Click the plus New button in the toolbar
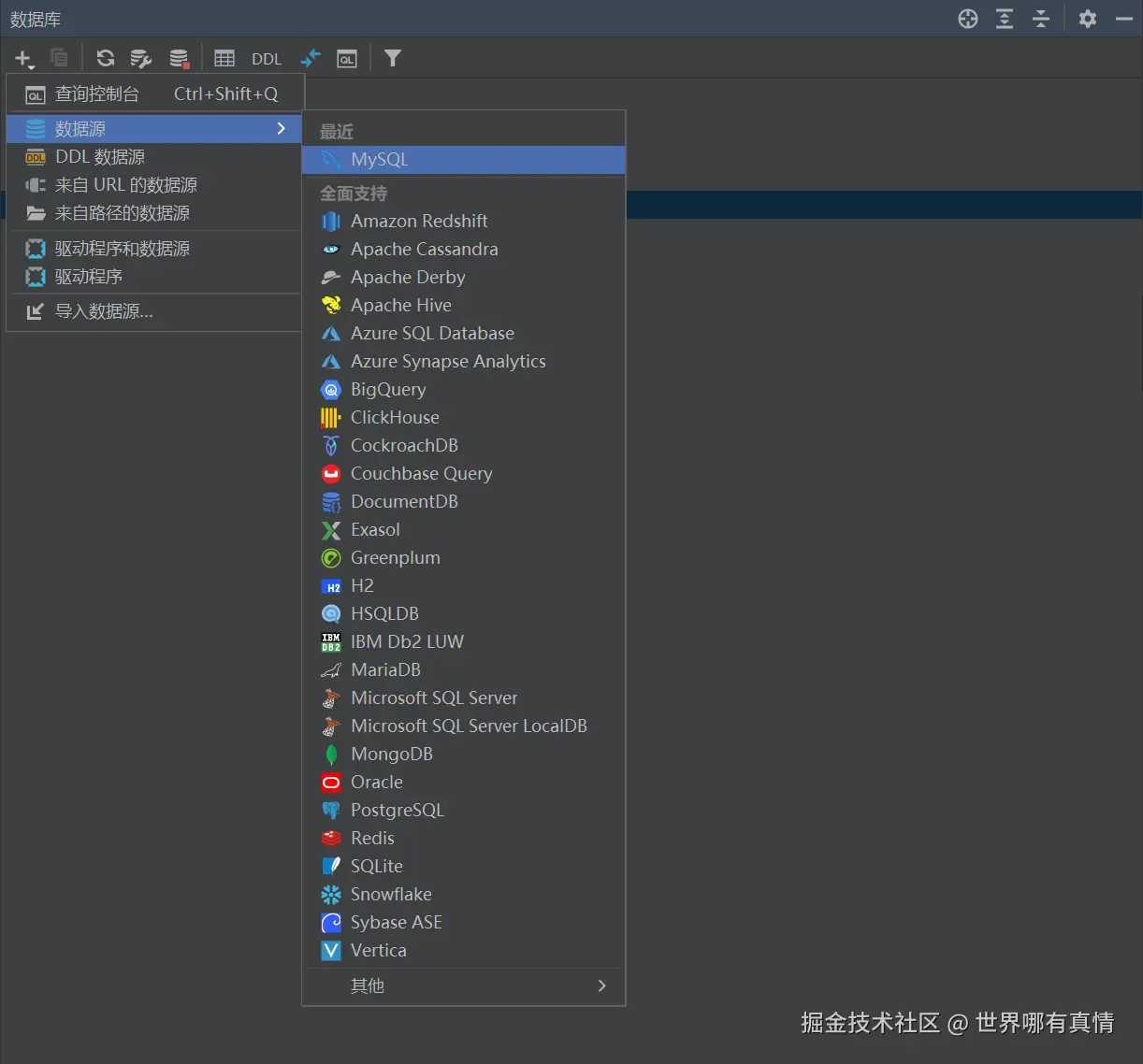Image resolution: width=1143 pixels, height=1064 pixels. coord(23,58)
